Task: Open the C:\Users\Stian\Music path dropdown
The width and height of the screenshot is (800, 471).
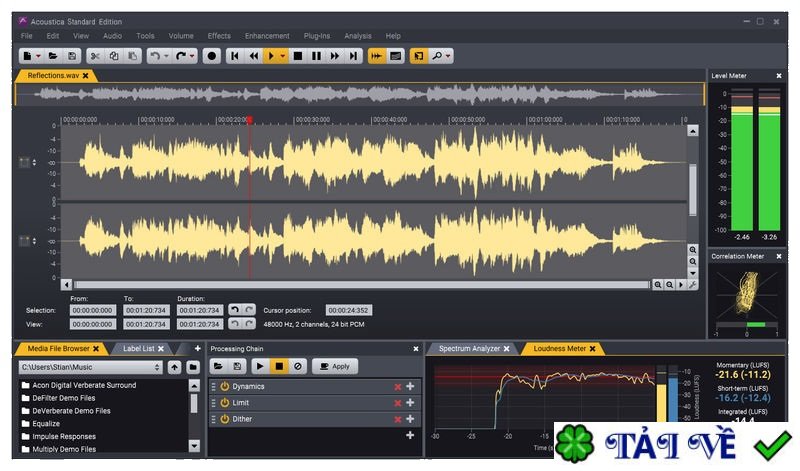Action: point(157,367)
